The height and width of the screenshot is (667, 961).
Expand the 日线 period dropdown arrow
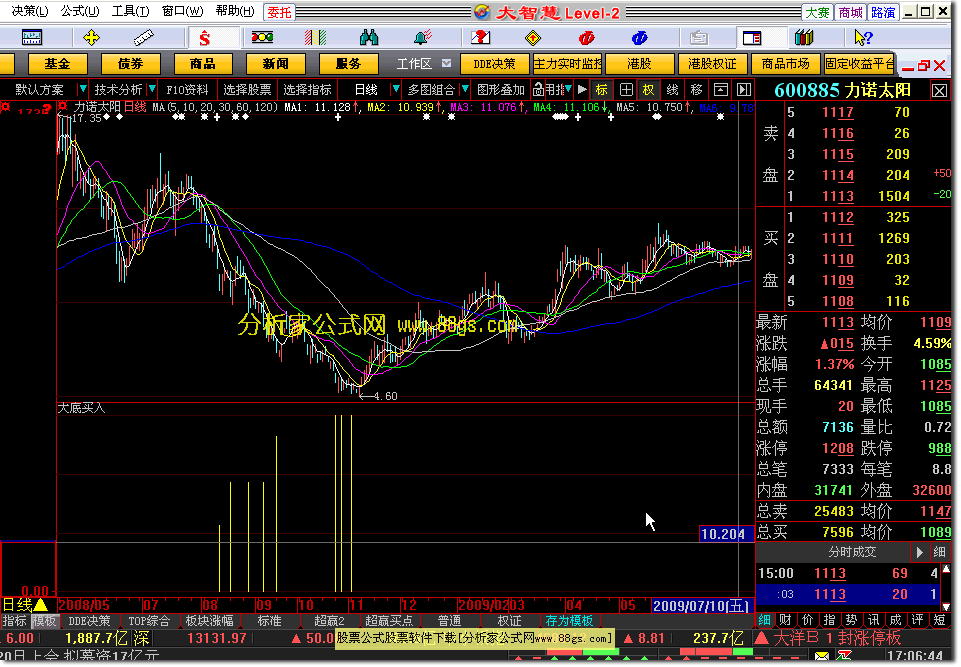click(396, 90)
